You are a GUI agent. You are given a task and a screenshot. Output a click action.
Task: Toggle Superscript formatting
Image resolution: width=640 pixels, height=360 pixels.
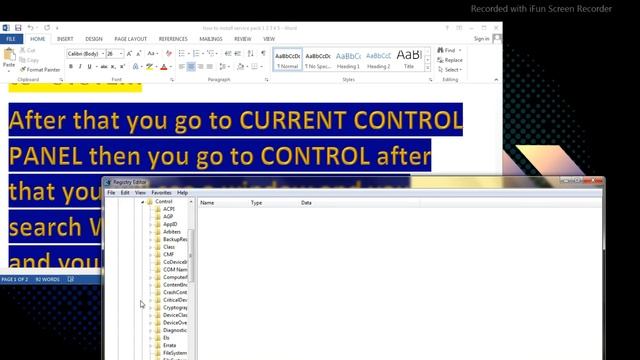(x=122, y=67)
